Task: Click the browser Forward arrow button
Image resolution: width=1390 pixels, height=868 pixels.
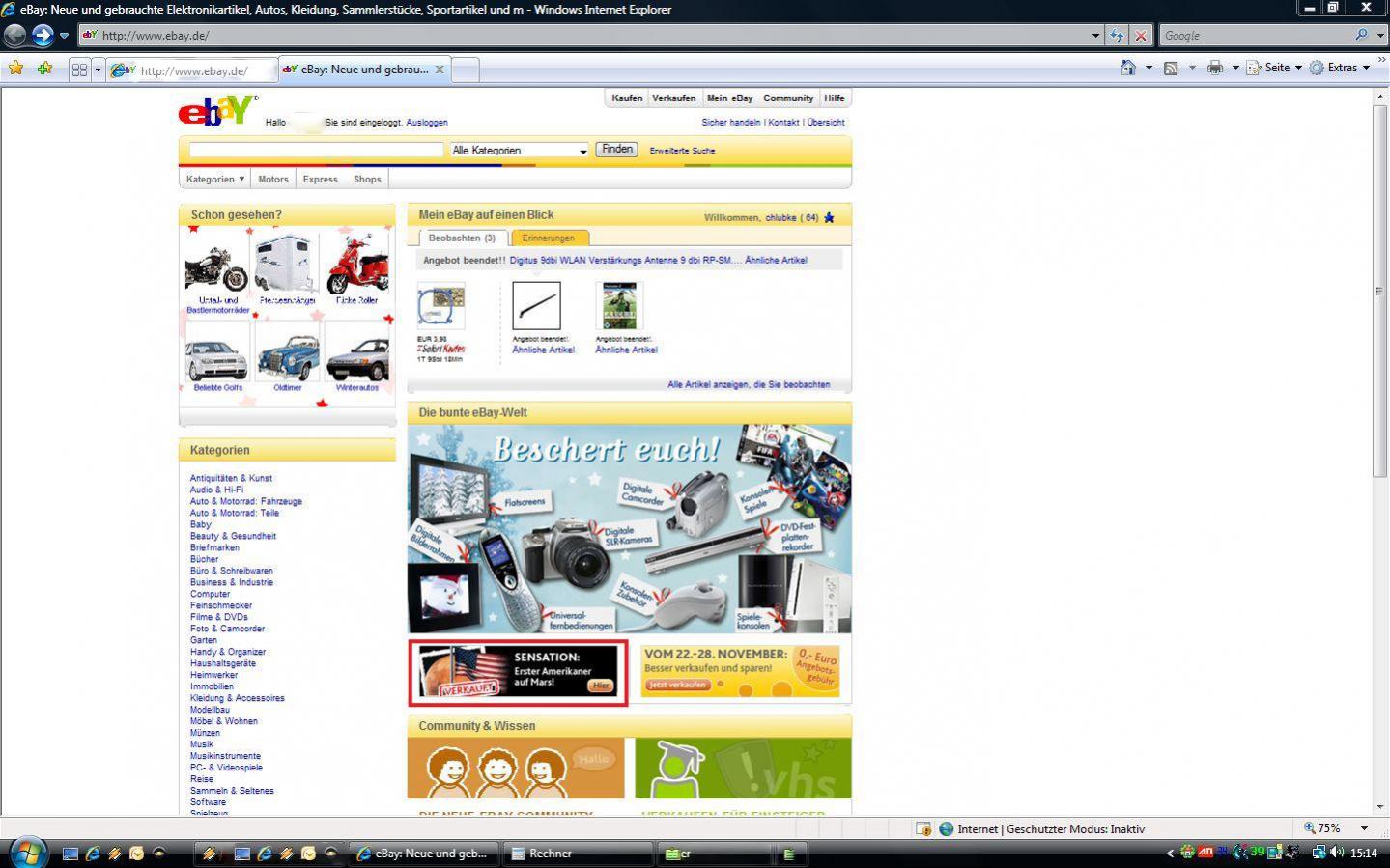Action: [x=43, y=36]
